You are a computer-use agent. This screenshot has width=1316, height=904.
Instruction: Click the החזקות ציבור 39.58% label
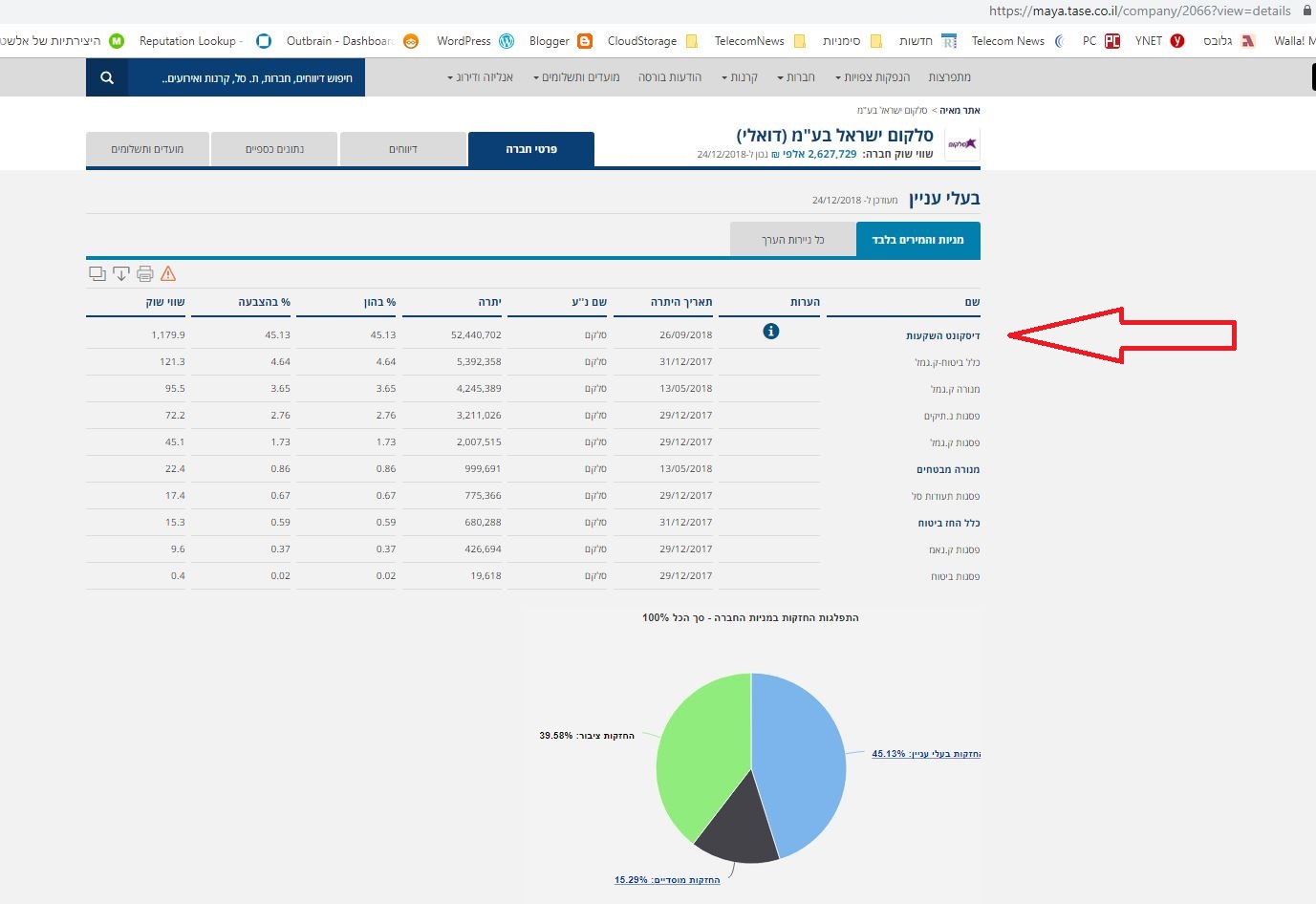tap(586, 736)
